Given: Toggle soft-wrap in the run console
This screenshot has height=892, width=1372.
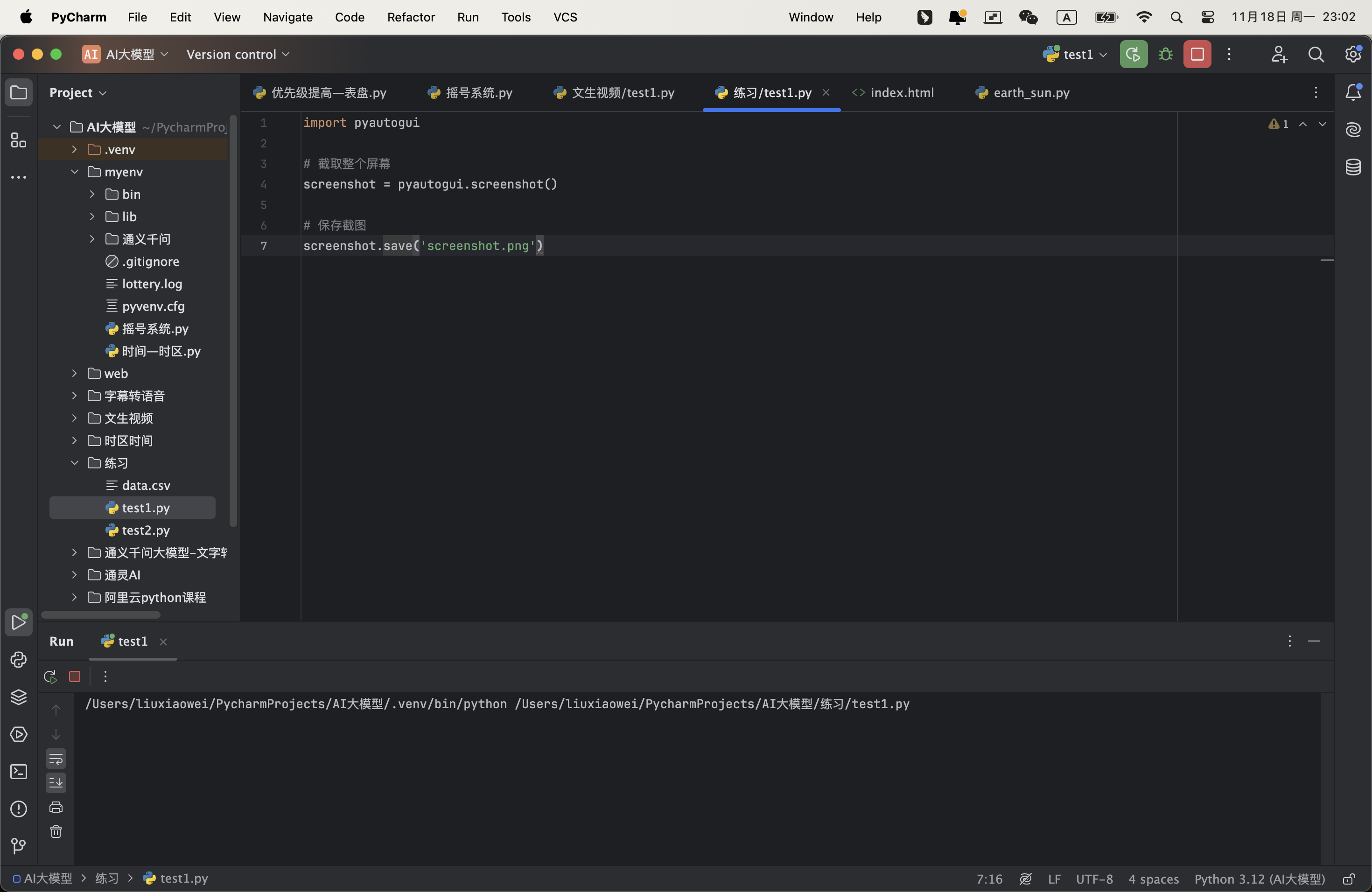Looking at the screenshot, I should pyautogui.click(x=56, y=759).
